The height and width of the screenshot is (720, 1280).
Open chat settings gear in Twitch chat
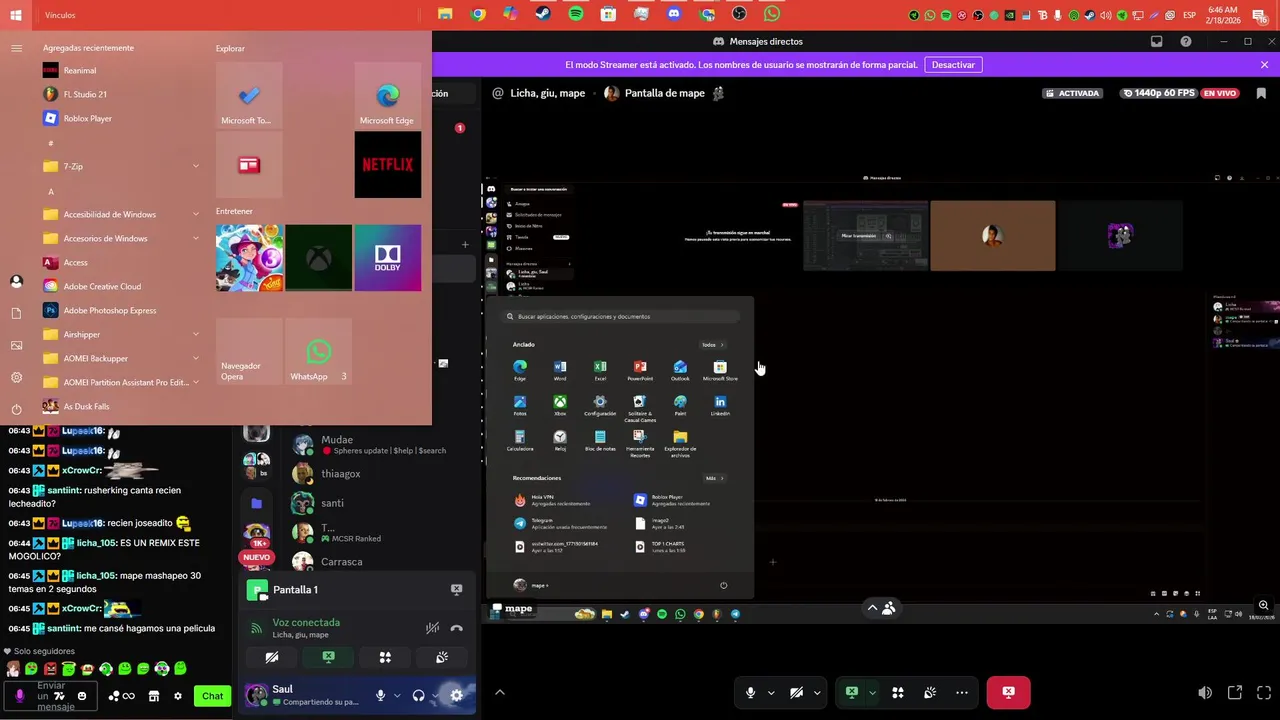pyautogui.click(x=178, y=696)
